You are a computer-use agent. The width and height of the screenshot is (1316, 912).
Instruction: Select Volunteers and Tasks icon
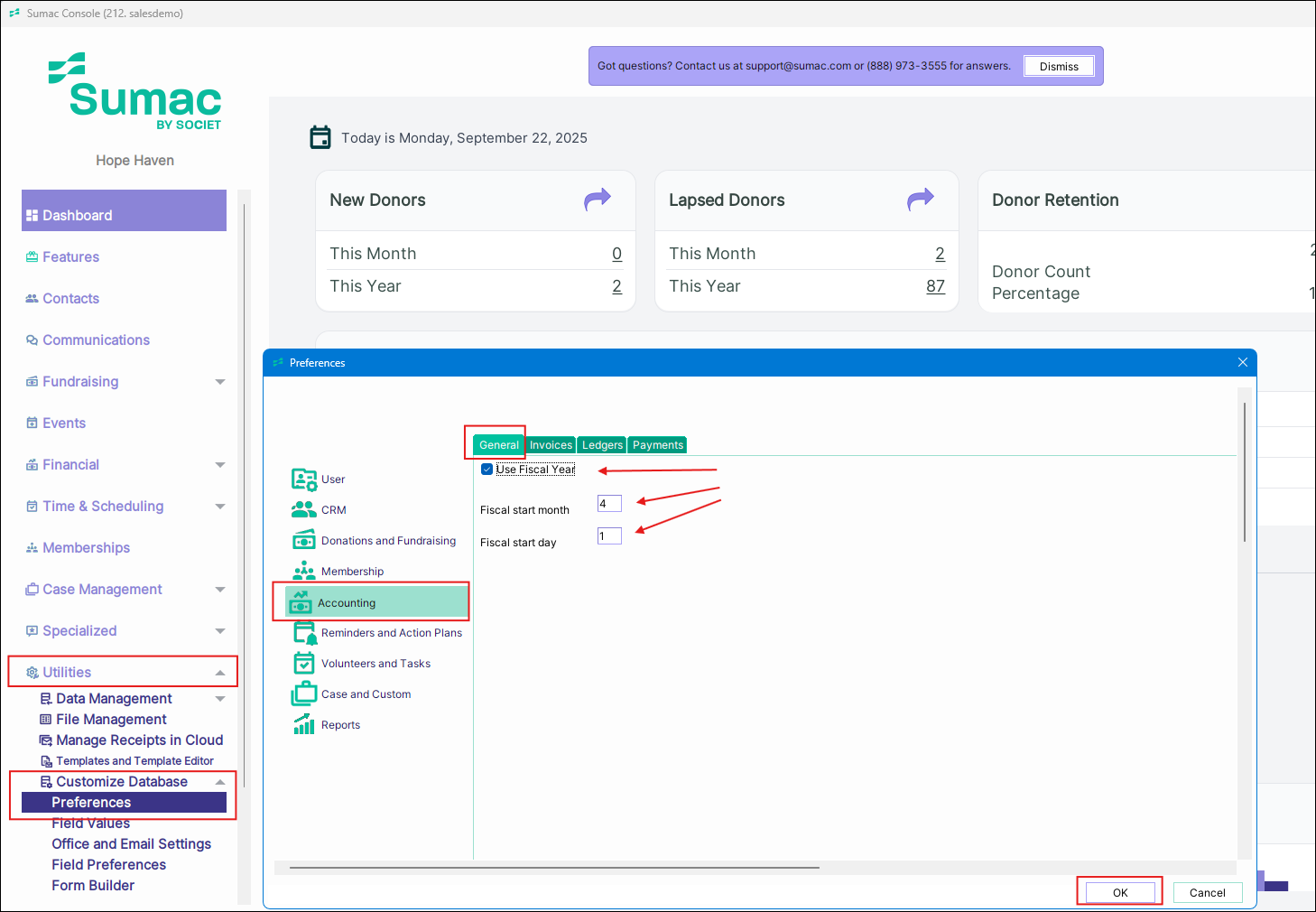[x=304, y=664]
